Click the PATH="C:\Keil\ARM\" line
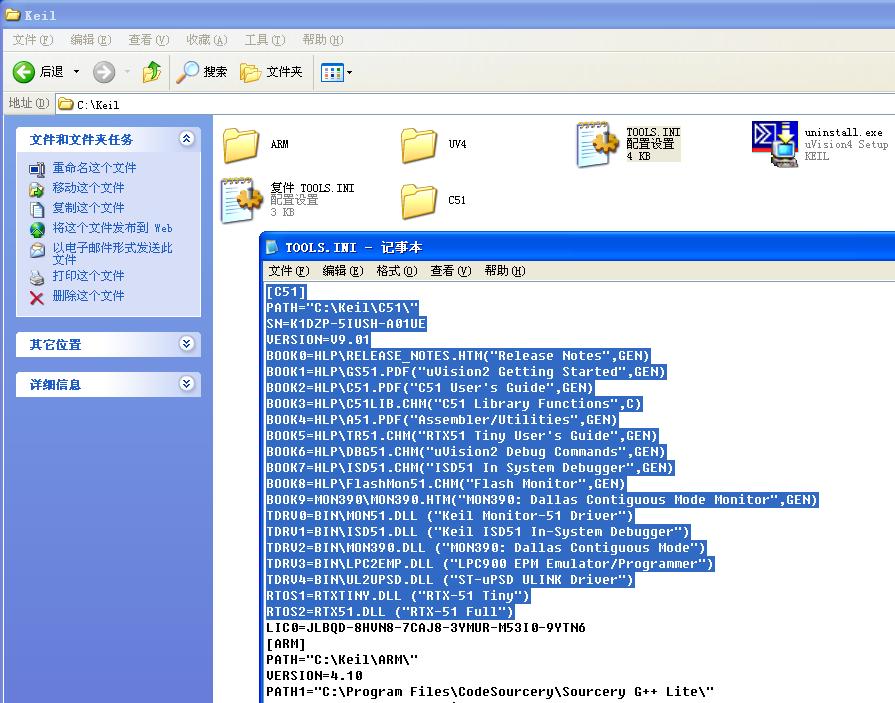 point(342,660)
